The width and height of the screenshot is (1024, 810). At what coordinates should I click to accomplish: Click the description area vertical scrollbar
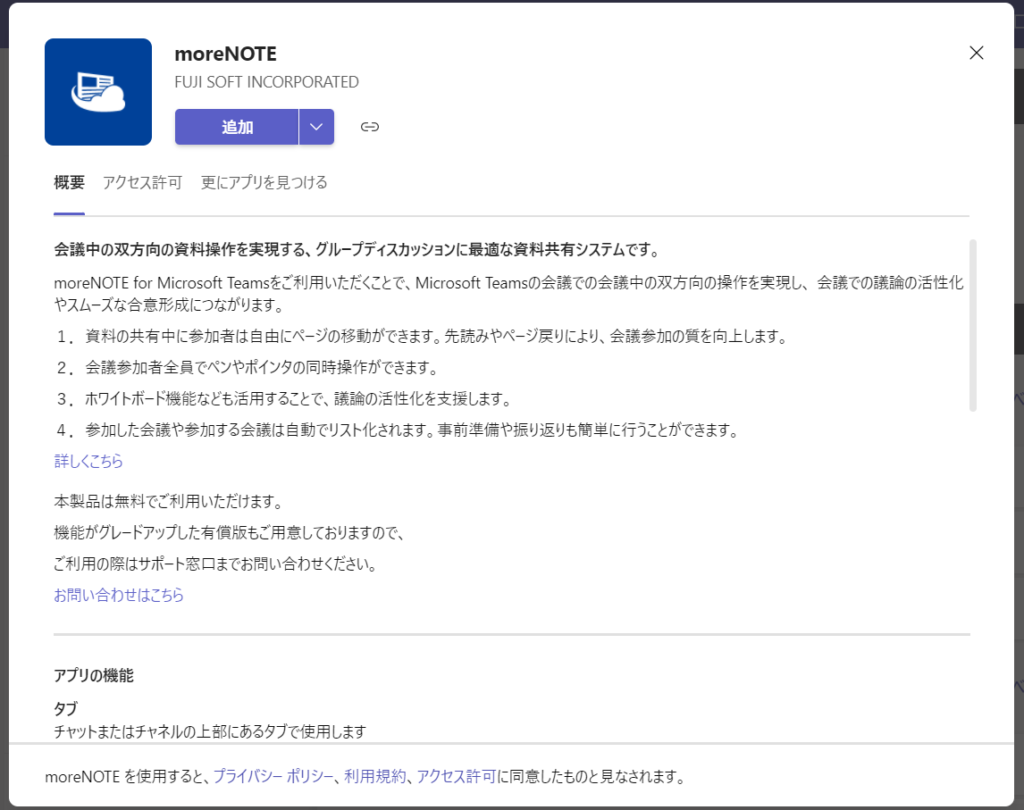pyautogui.click(x=972, y=325)
